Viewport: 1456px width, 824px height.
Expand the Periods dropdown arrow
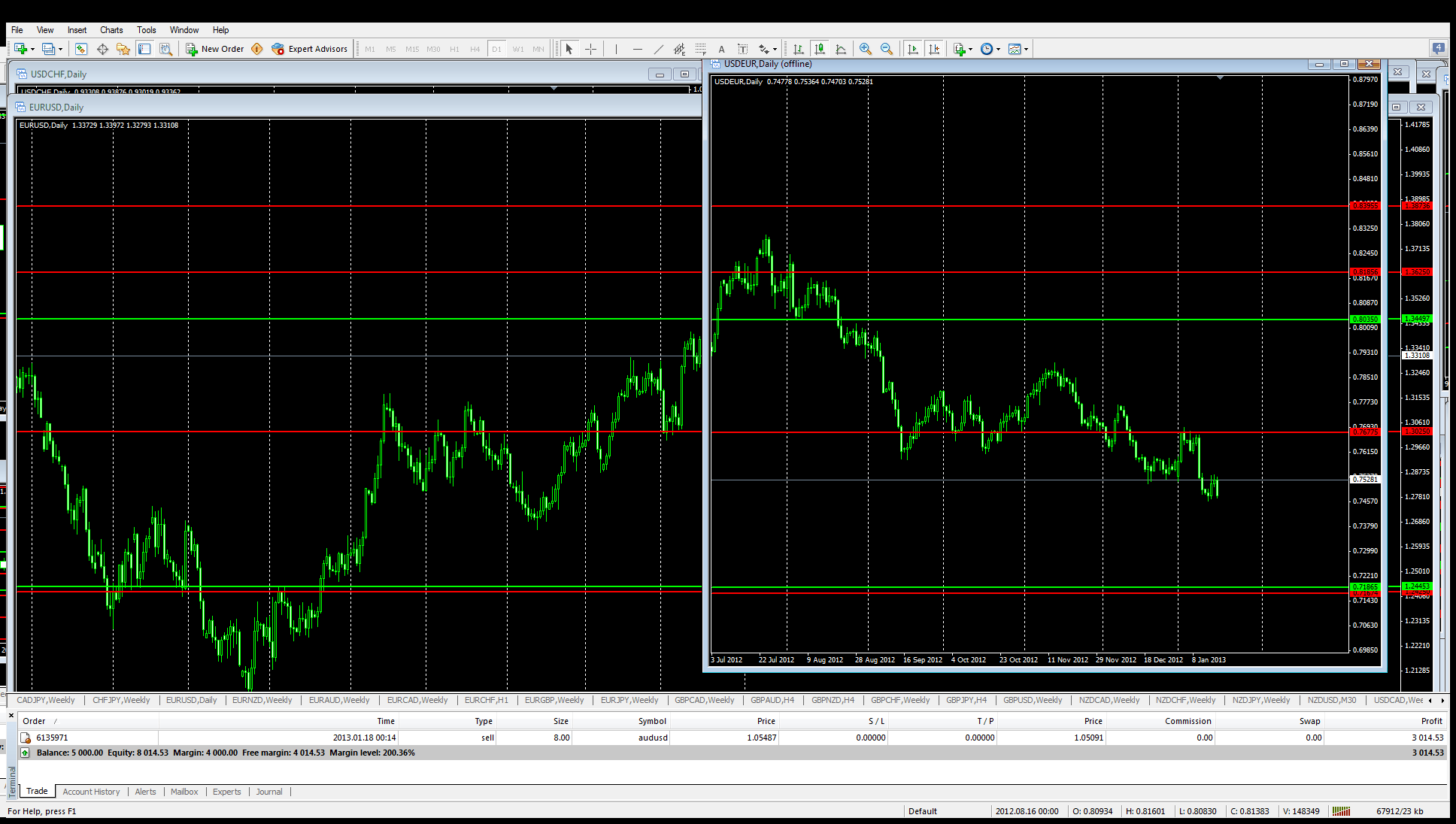pos(998,49)
